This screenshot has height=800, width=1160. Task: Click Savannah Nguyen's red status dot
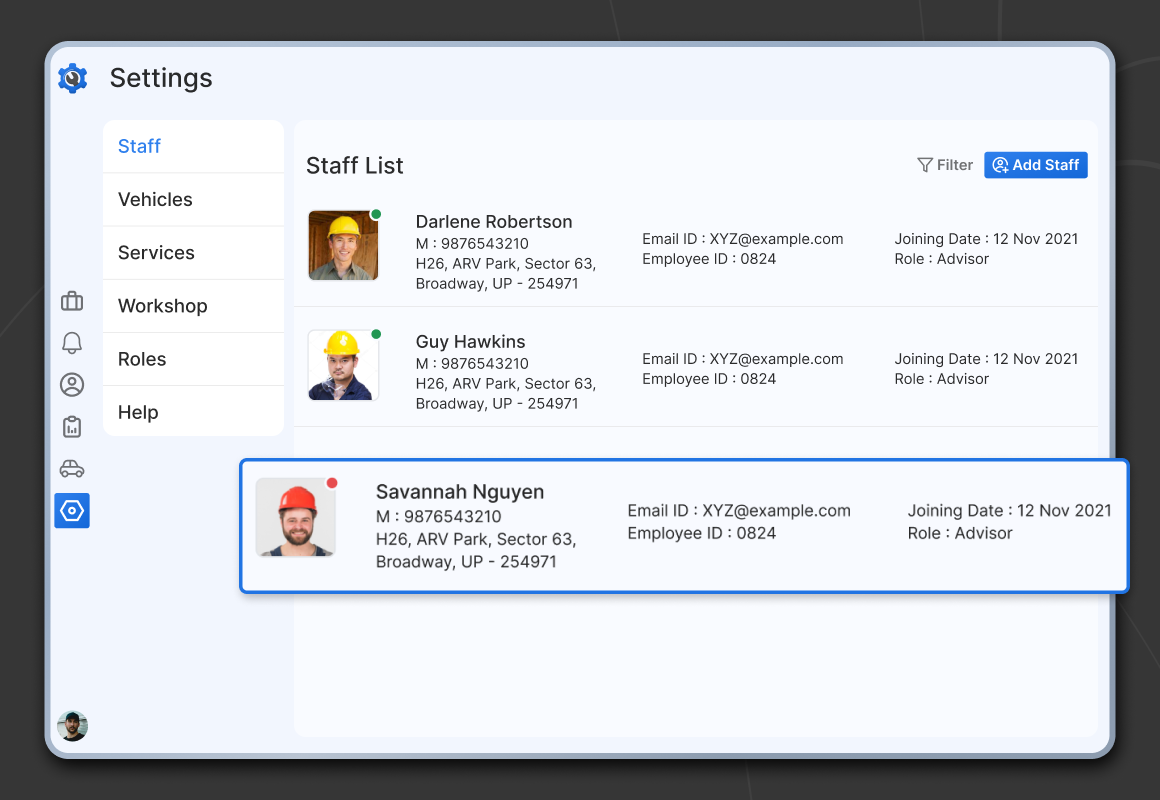tap(332, 483)
